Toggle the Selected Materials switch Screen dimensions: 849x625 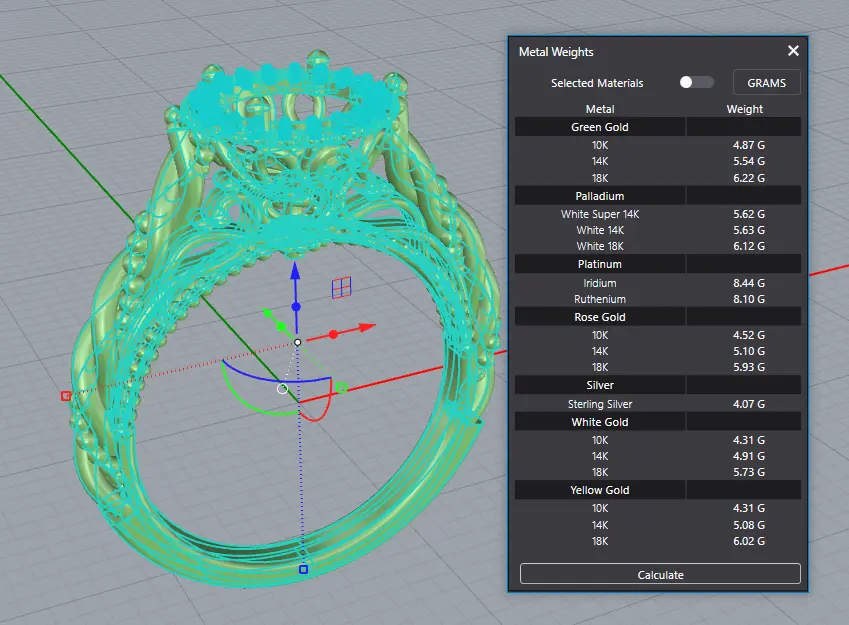tap(696, 82)
